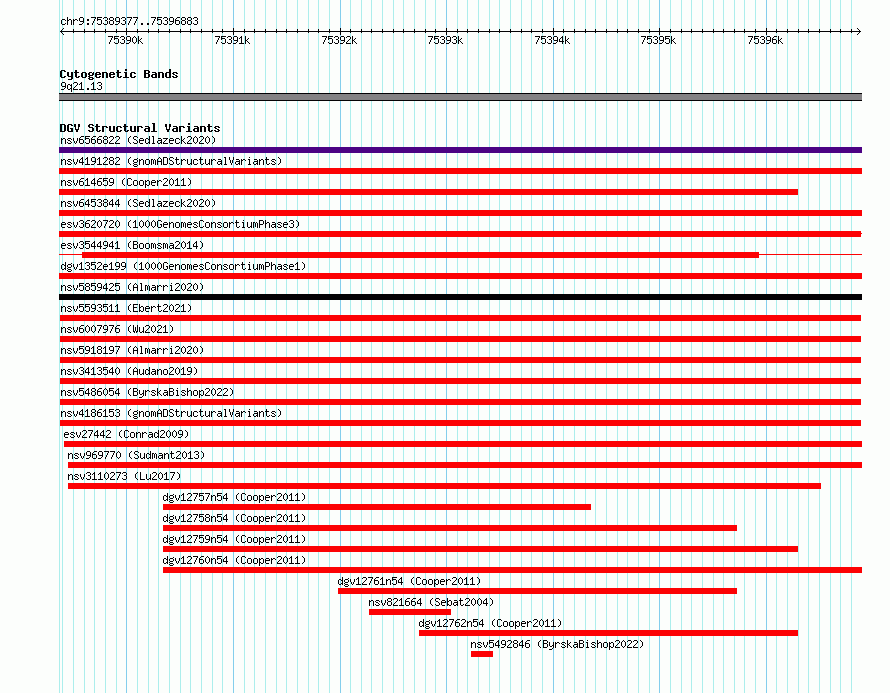Select esv3544941 (Boomsma2014) label

pyautogui.click(x=132, y=245)
